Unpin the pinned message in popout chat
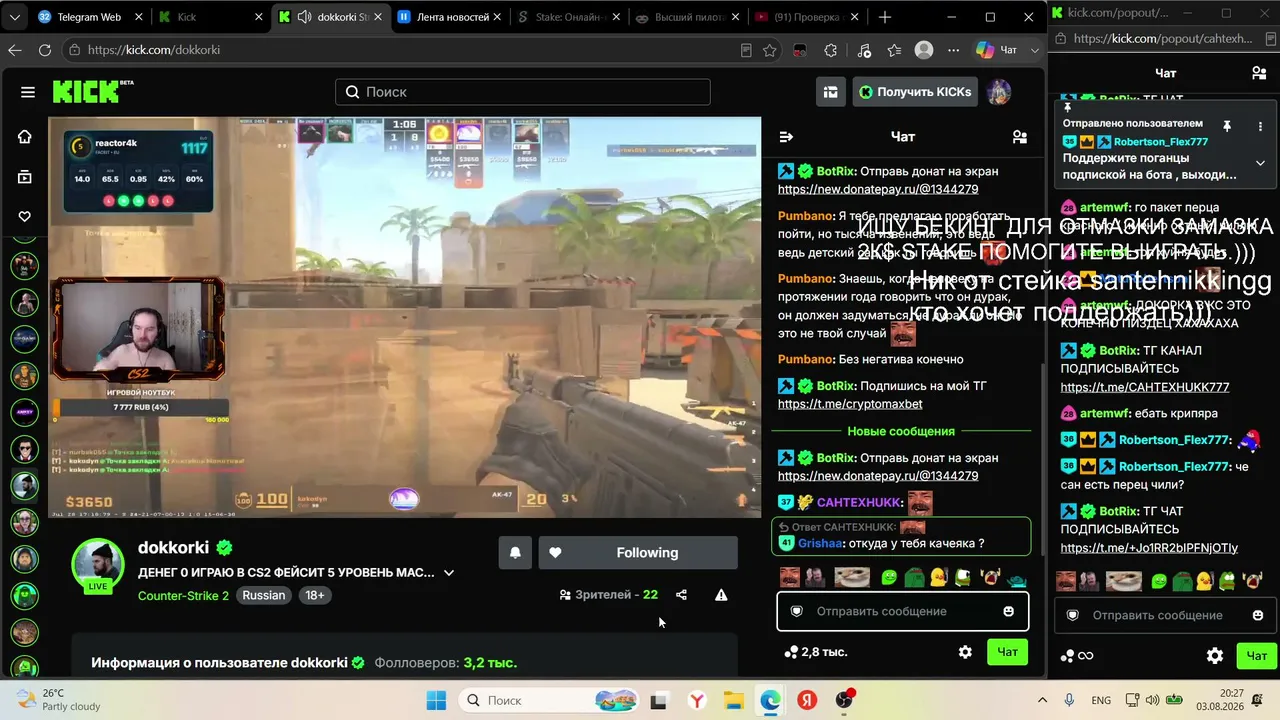 pos(1227,125)
